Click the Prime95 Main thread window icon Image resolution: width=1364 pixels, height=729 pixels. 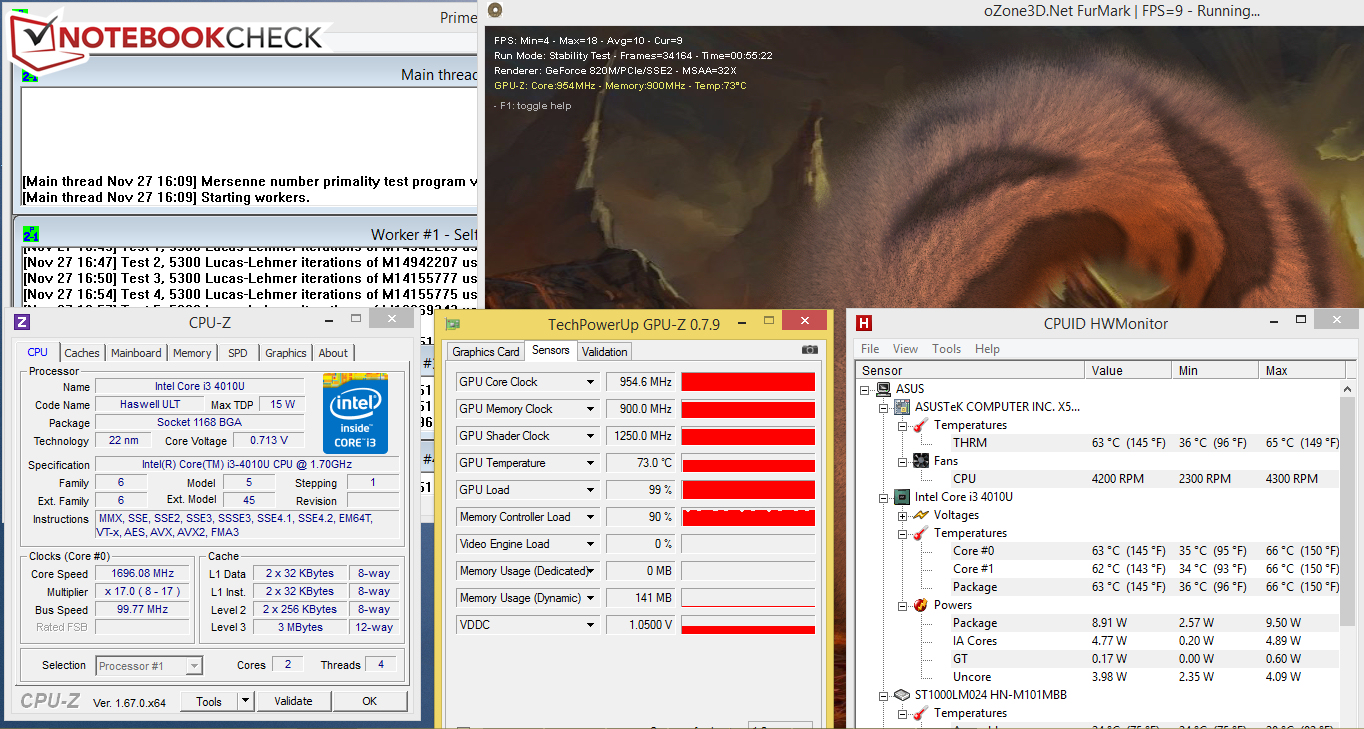(31, 74)
